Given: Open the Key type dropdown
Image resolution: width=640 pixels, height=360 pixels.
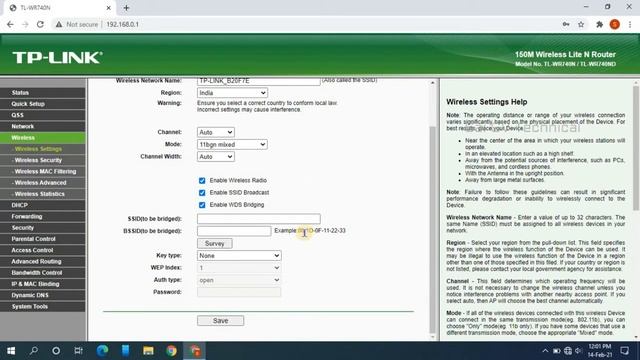Looking at the screenshot, I should pos(239,256).
